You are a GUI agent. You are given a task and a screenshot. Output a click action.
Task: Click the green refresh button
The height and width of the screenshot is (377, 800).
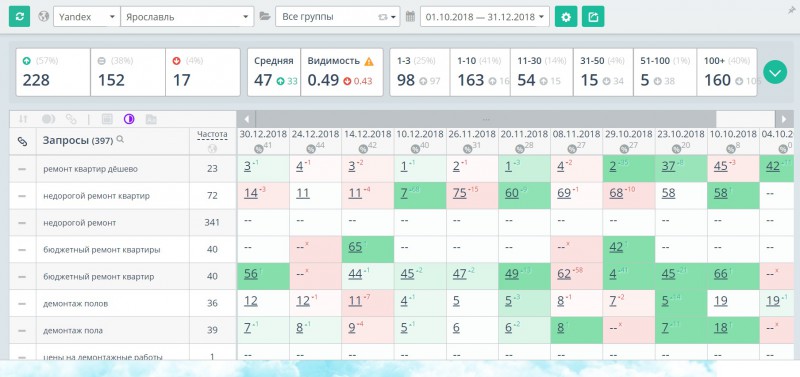(19, 16)
